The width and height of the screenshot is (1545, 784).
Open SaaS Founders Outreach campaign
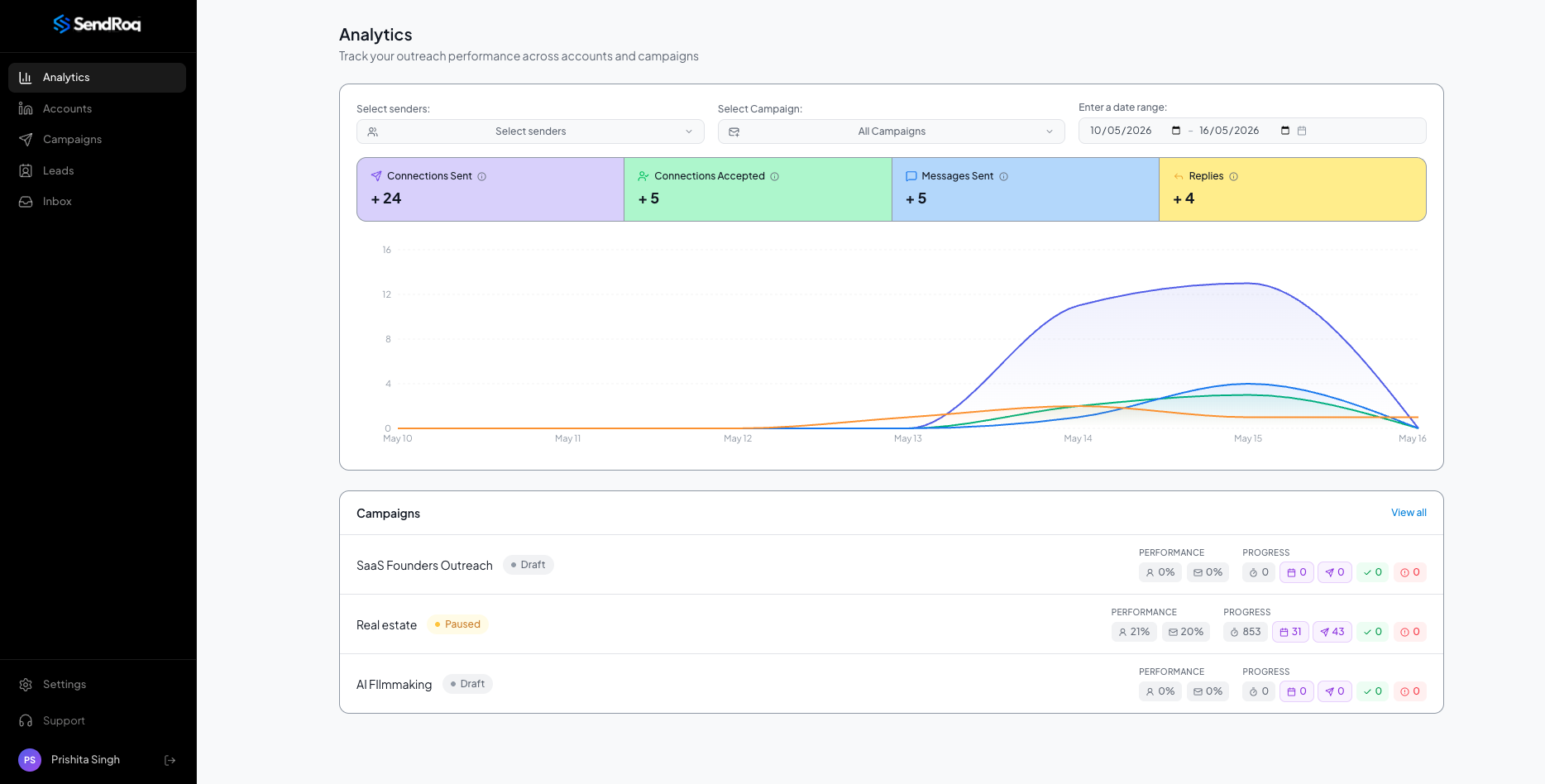pos(424,566)
